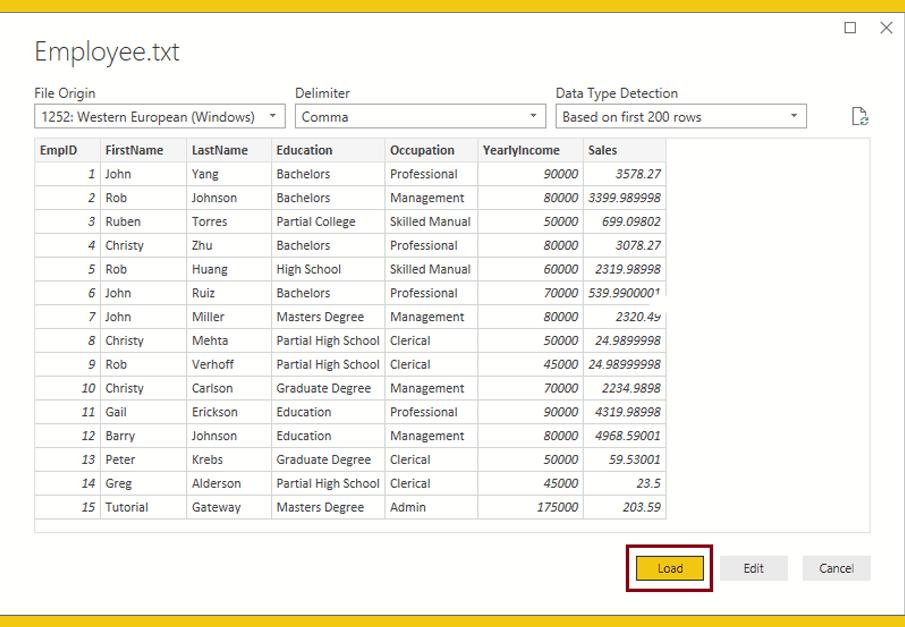Click the Sales value 59.53001
Screen dimensions: 905x627
point(624,460)
